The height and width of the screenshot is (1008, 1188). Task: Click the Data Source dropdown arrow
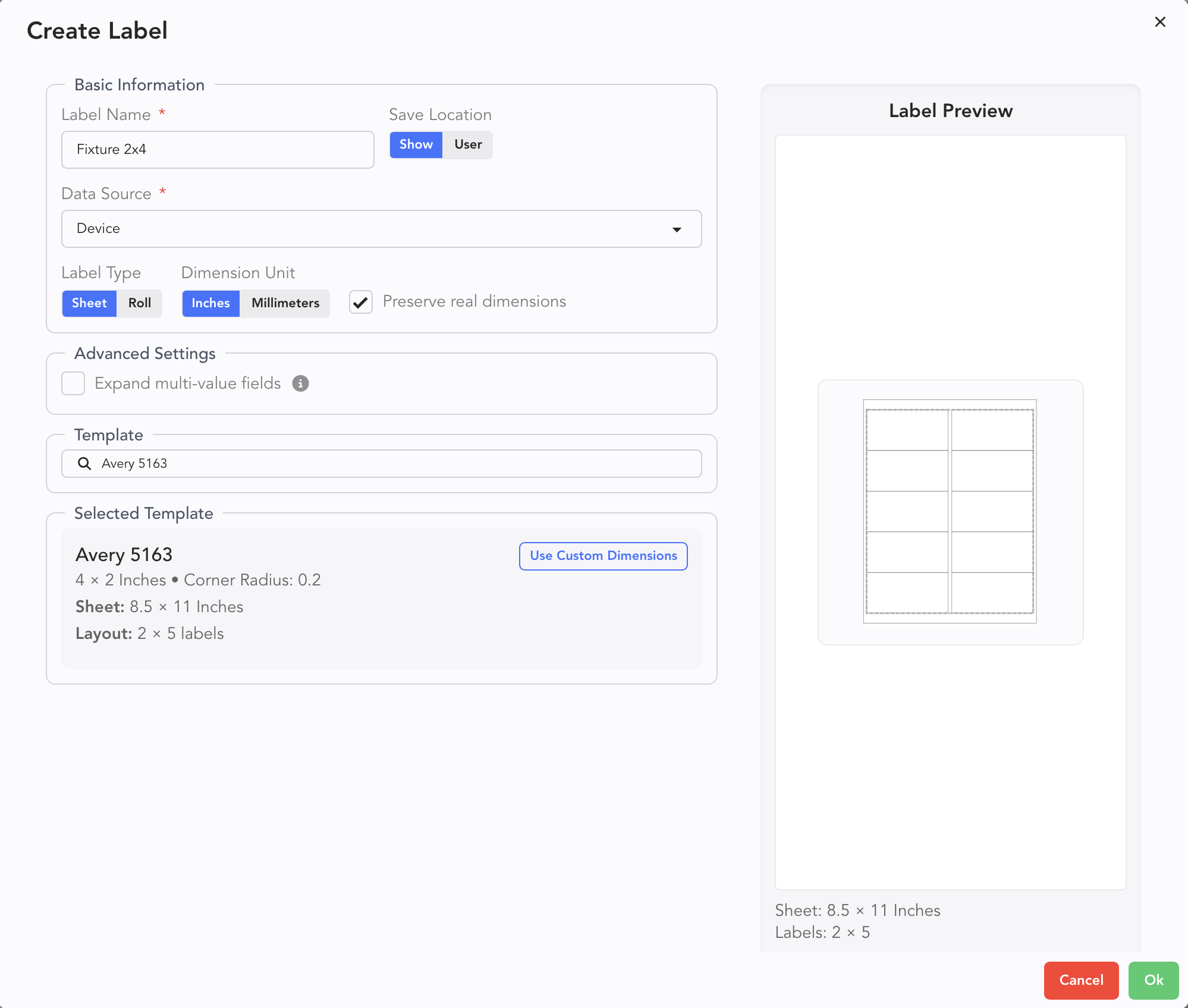(677, 229)
